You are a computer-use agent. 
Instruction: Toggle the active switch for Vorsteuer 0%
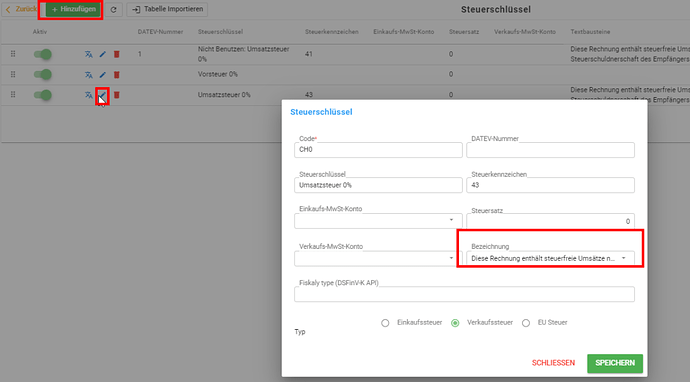43,74
